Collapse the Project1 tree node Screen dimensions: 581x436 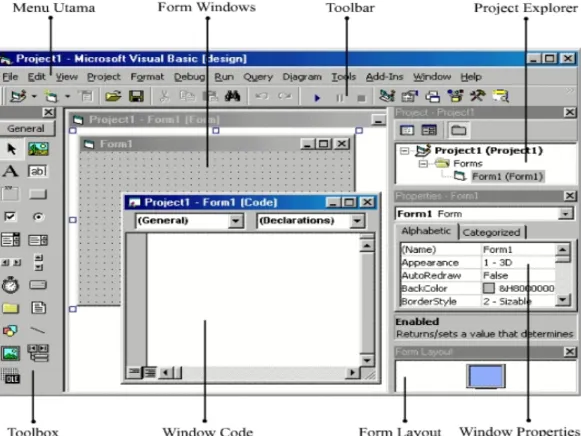[x=405, y=151]
